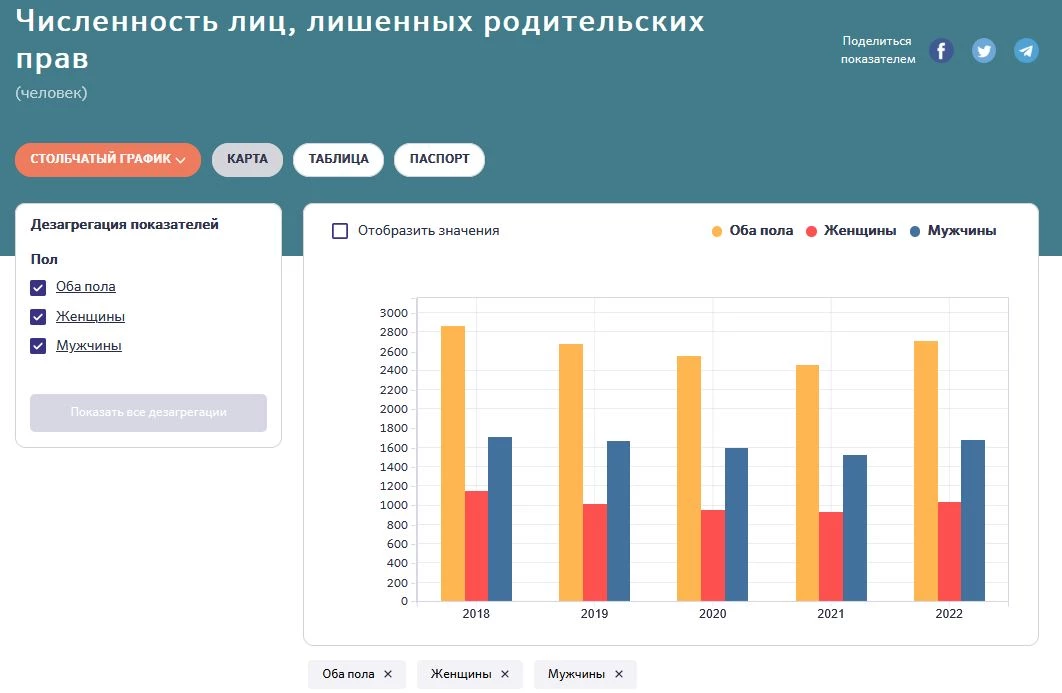The height and width of the screenshot is (693, 1062).
Task: Click the 'Дезагрегация показателей' heading
Action: (125, 224)
